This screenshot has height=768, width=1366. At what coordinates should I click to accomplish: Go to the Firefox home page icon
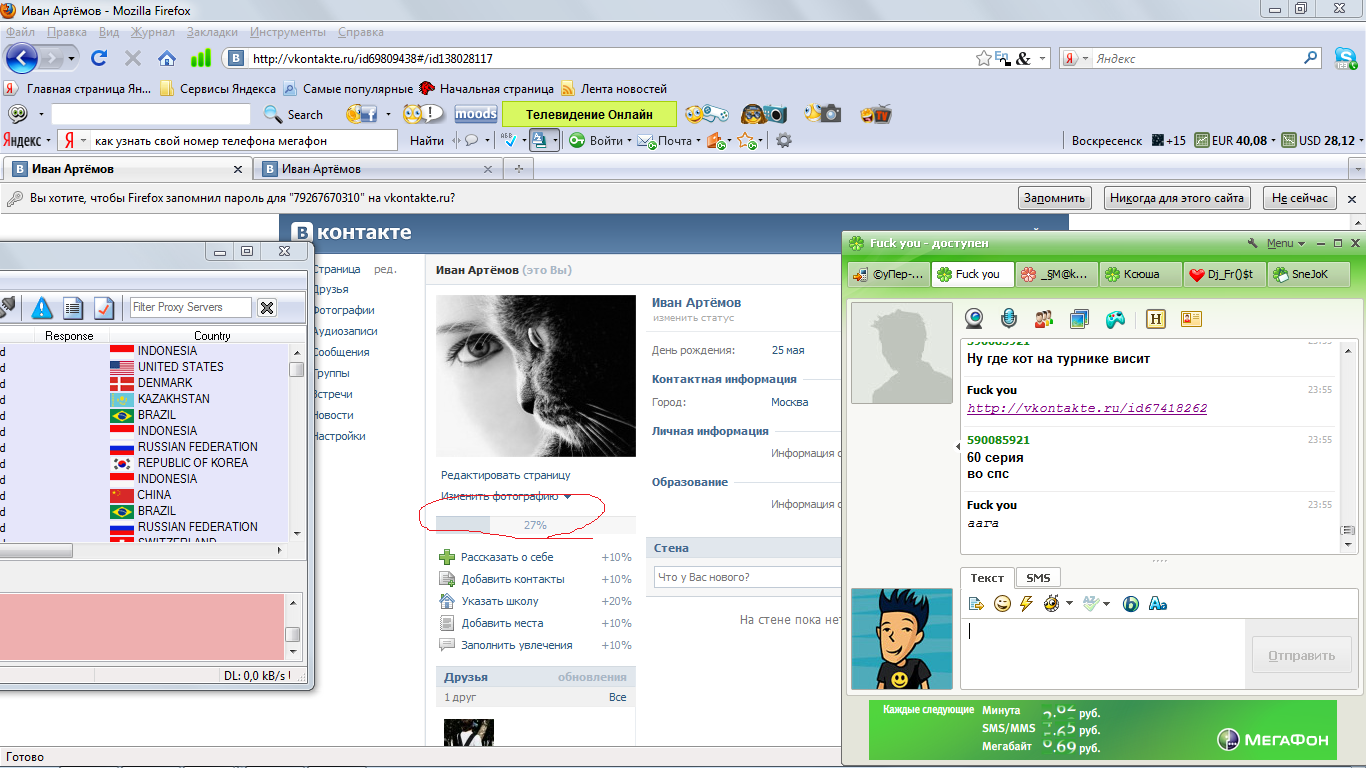pos(167,58)
